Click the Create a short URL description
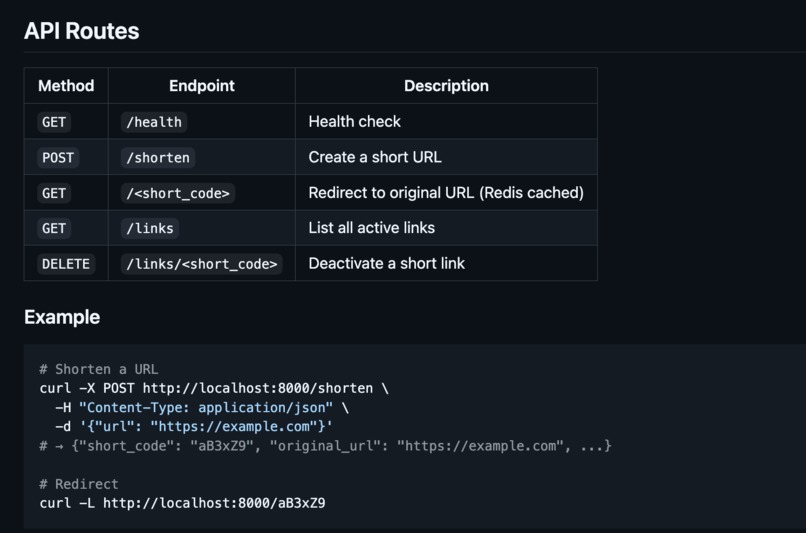806x533 pixels. click(x=375, y=157)
